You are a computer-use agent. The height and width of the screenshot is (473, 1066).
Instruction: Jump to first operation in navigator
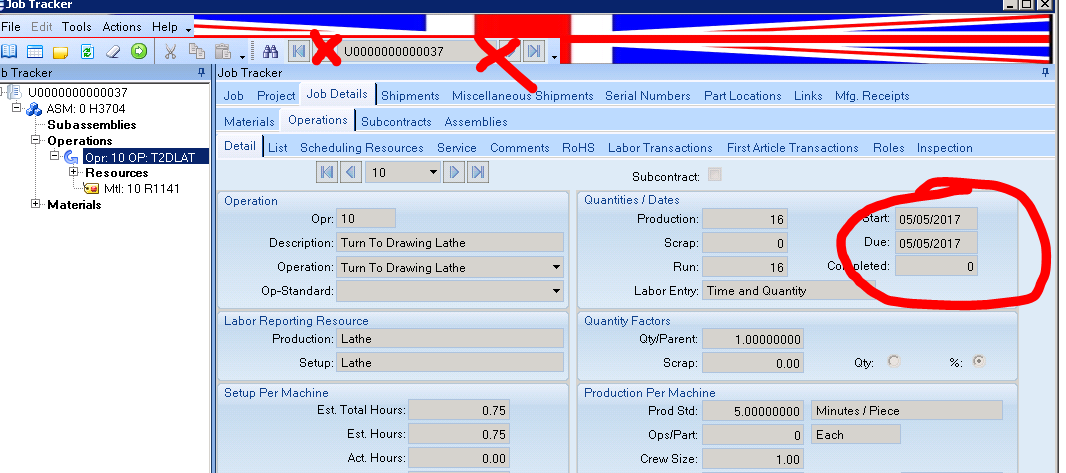(x=327, y=173)
